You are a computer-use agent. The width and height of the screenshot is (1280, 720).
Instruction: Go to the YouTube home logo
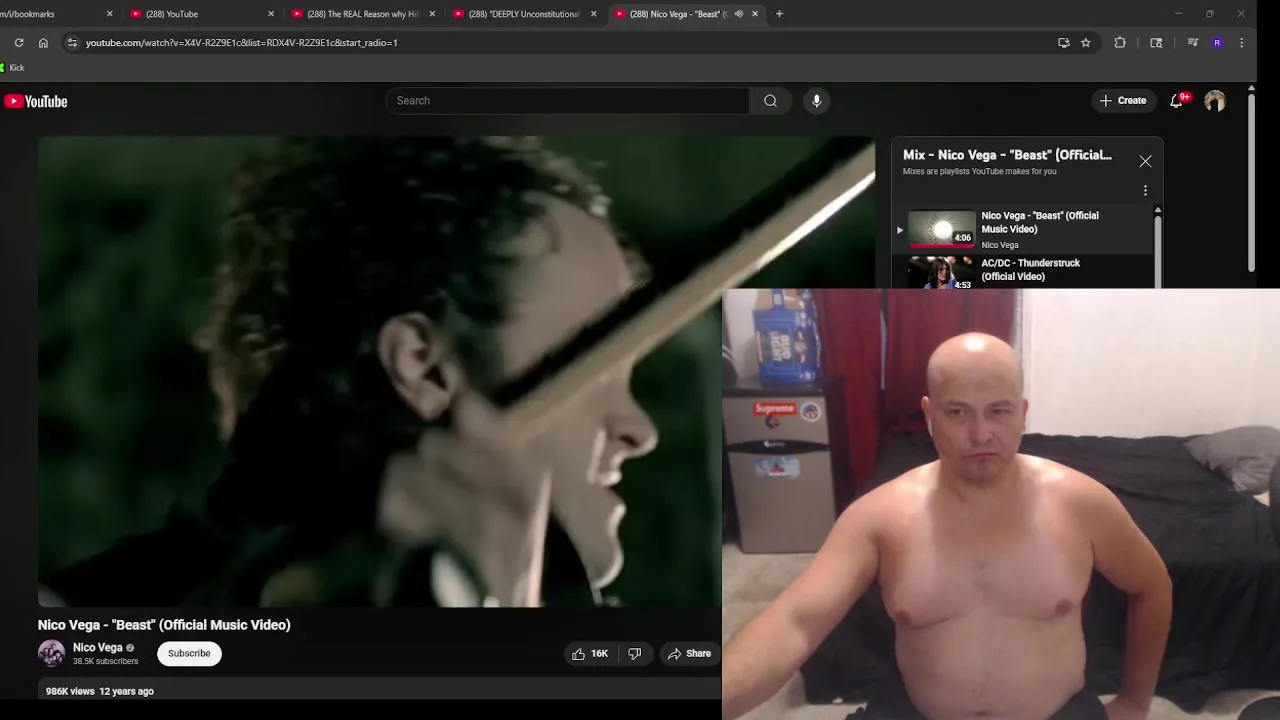36,101
